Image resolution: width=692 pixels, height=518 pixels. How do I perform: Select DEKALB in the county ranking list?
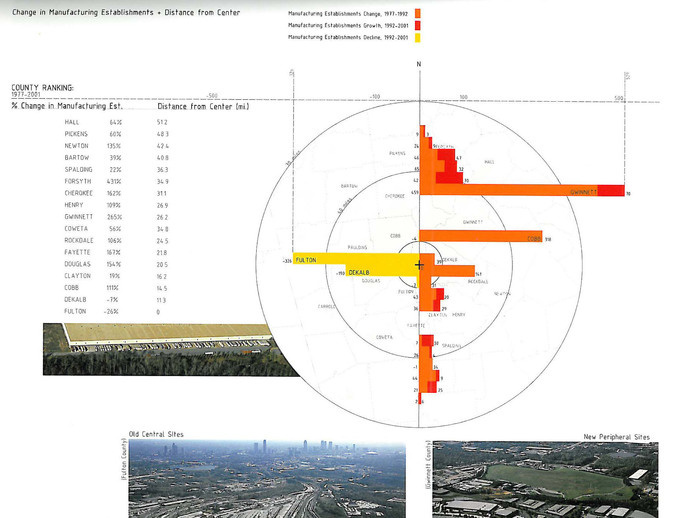click(75, 300)
